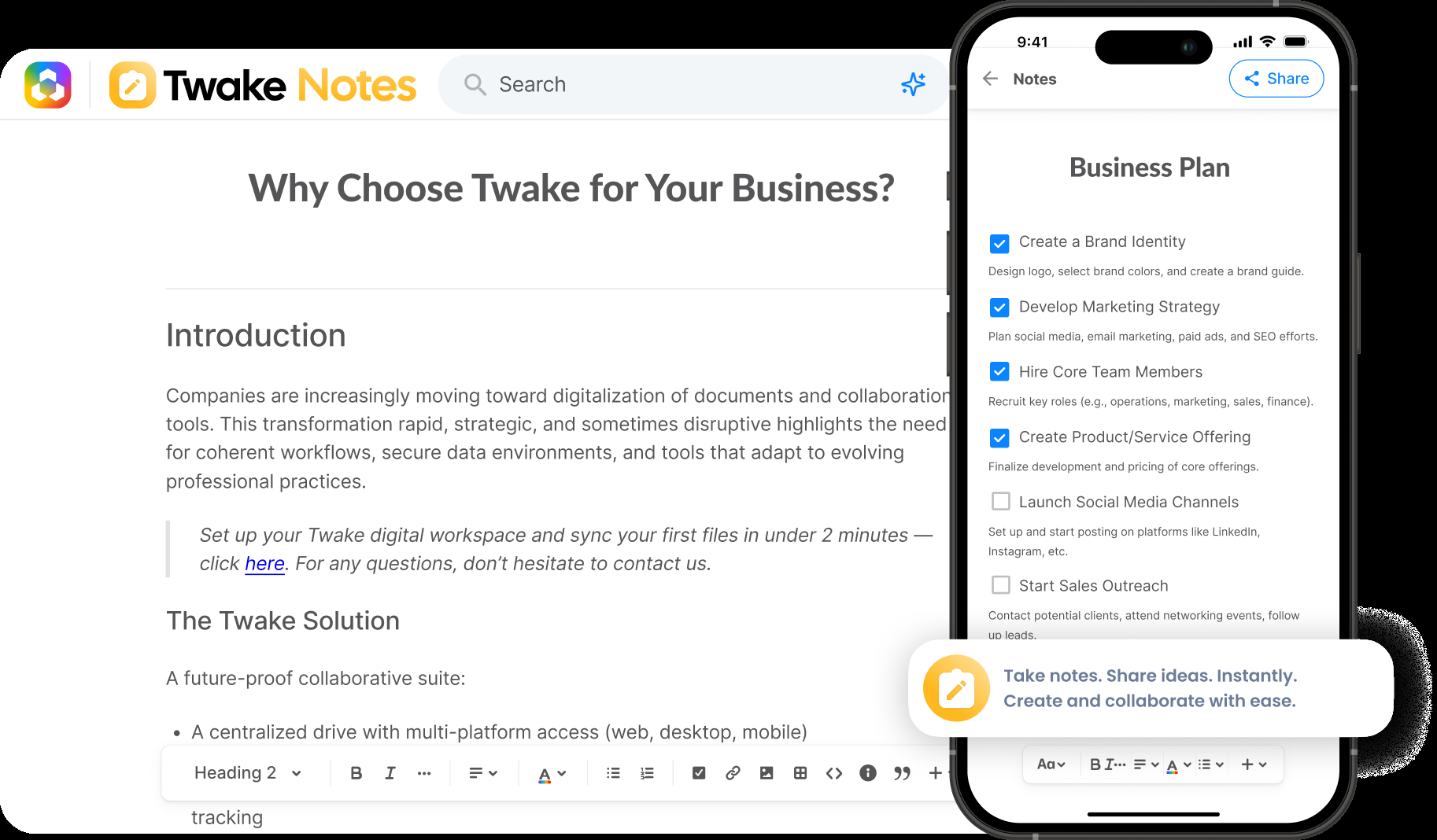
Task: Insert an image from the desktop toolbar
Action: pos(767,773)
